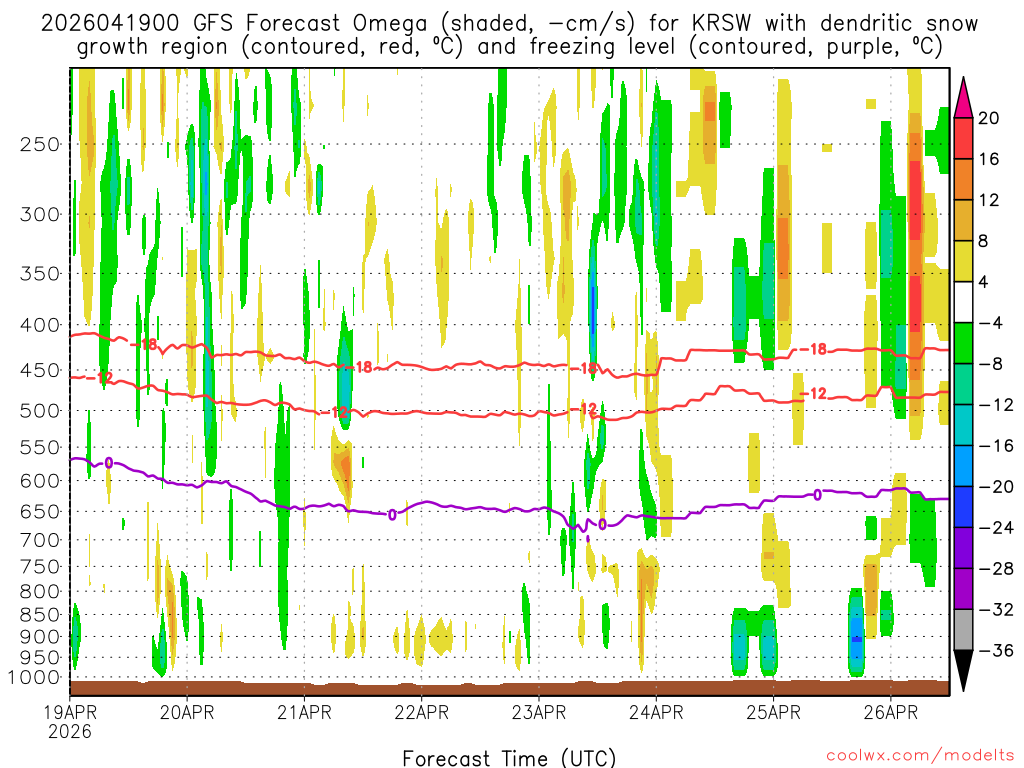Click the 23APR time axis label
Viewport: 1024px width, 768px height.
click(x=539, y=712)
